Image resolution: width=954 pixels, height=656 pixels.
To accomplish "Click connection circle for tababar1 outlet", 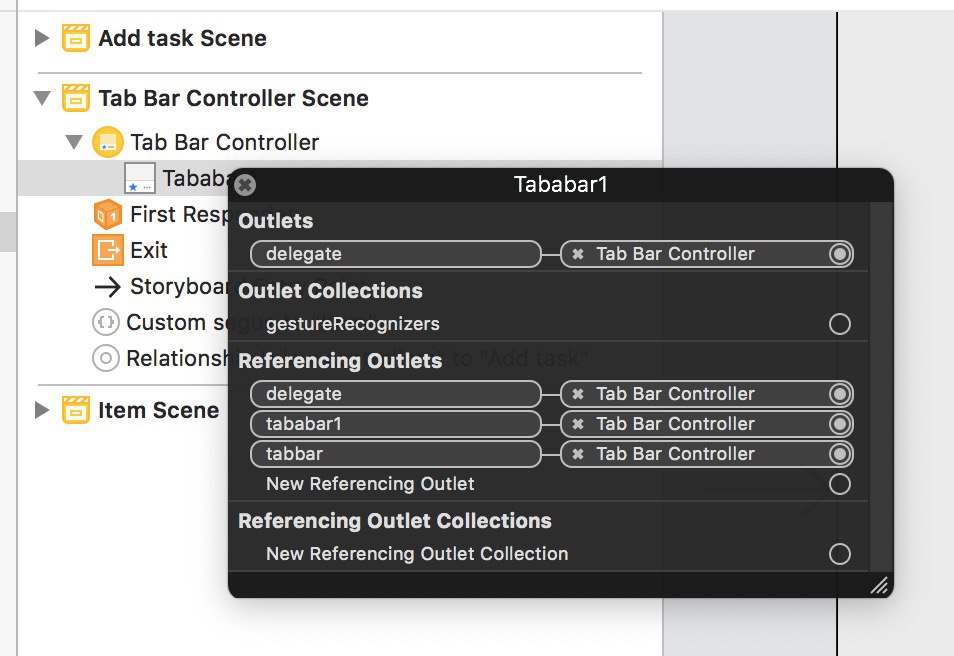I will click(840, 424).
